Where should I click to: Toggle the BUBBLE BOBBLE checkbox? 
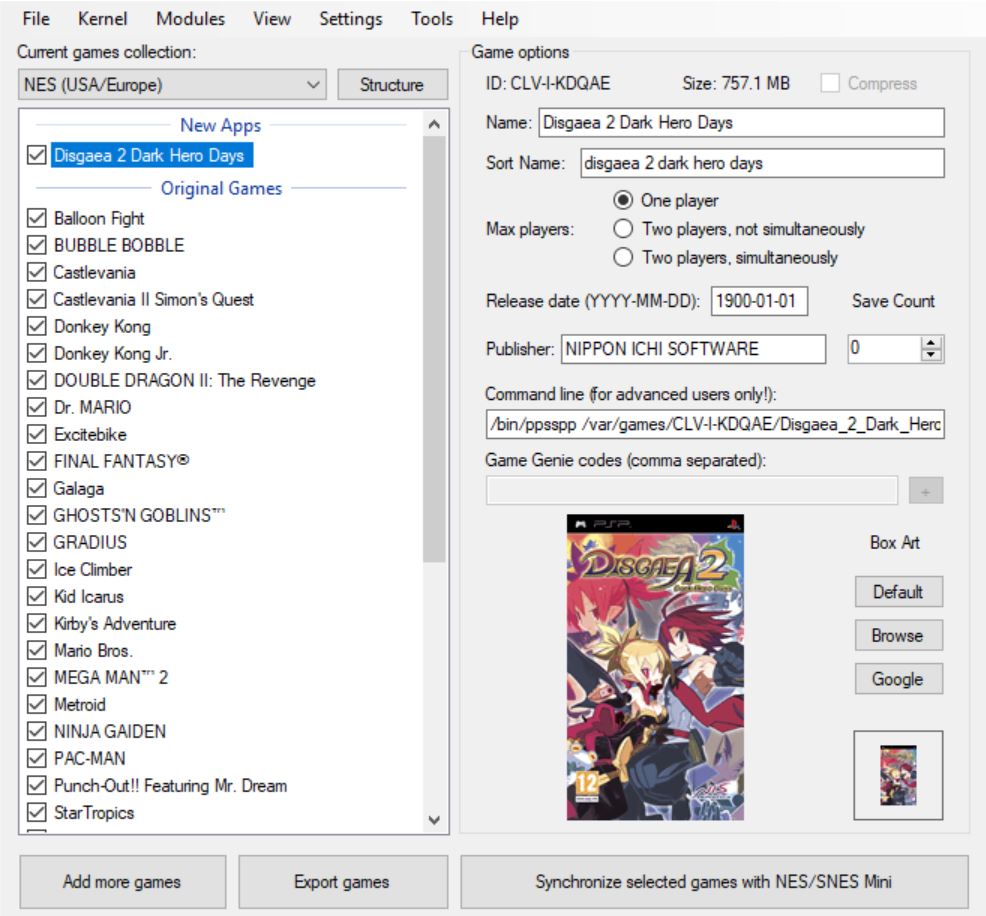pyautogui.click(x=36, y=245)
